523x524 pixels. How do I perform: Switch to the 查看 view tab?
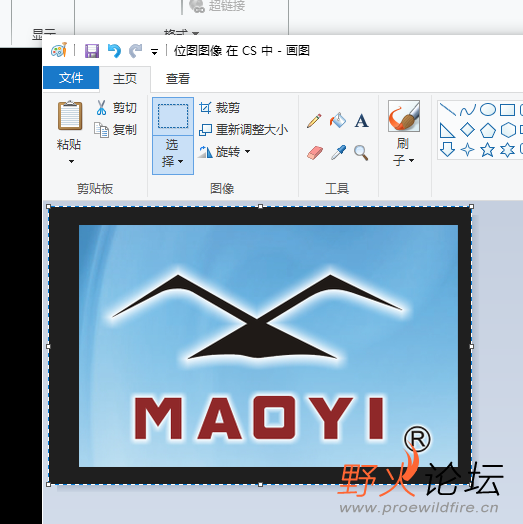[178, 79]
